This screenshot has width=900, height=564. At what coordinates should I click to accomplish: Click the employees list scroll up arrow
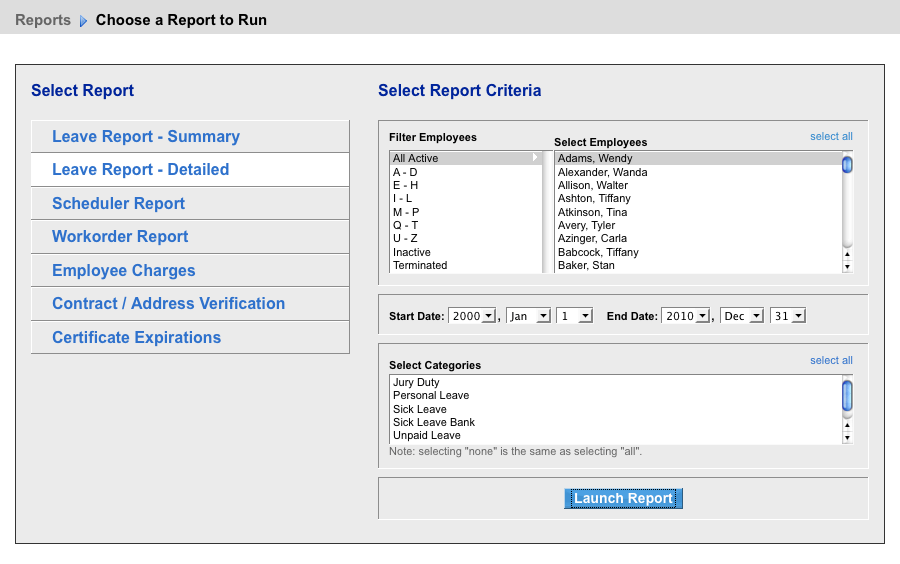pos(847,254)
